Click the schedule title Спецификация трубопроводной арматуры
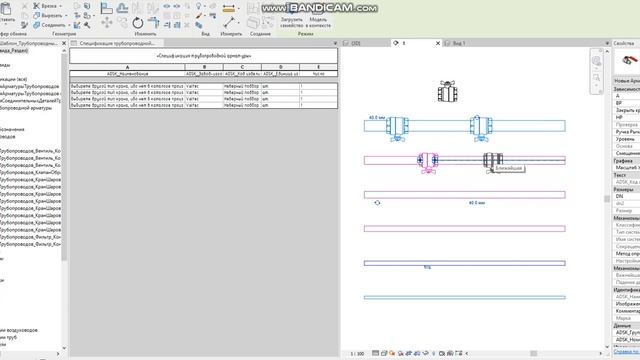Screen dimensions: 640x360 (204, 56)
